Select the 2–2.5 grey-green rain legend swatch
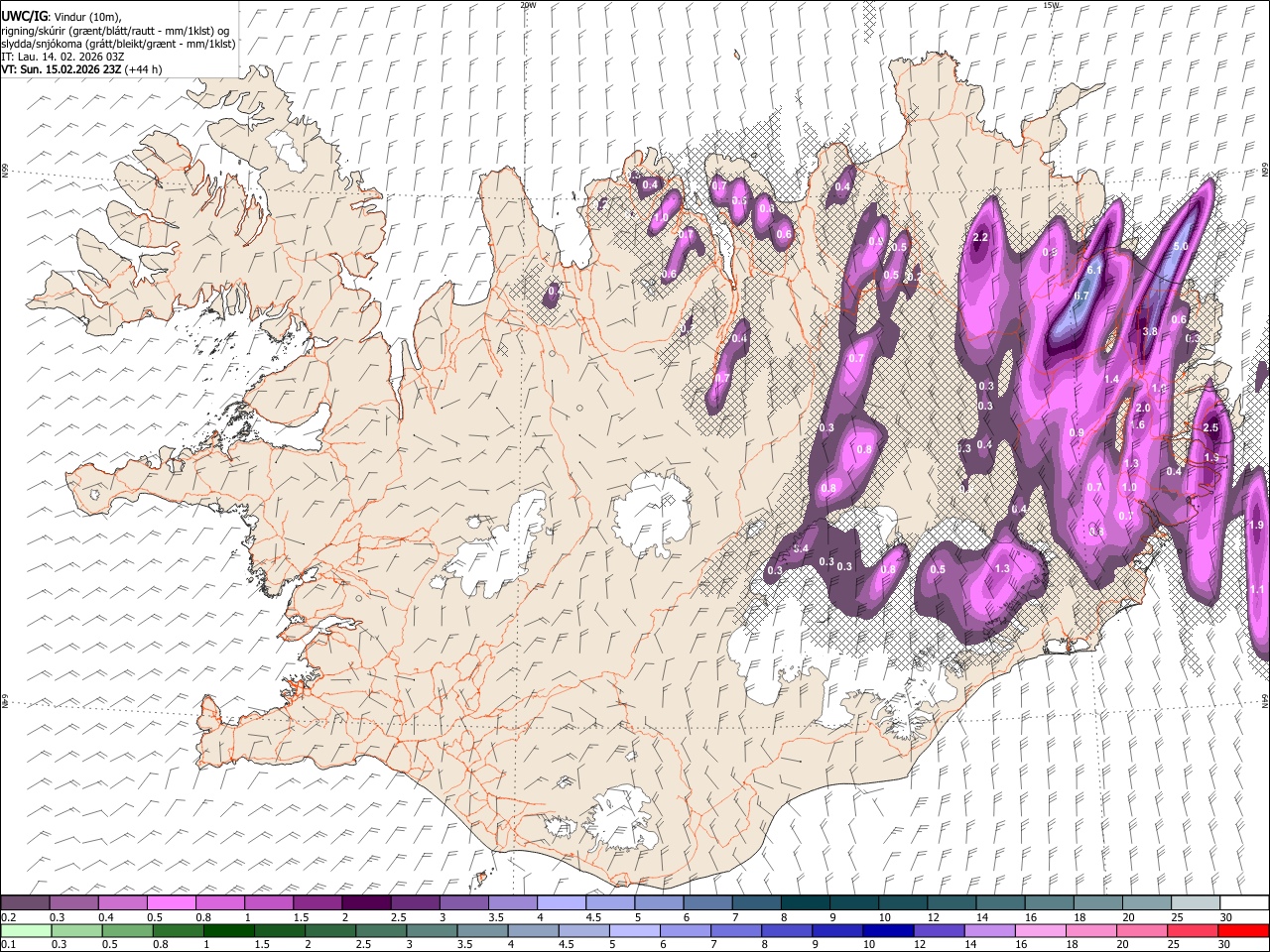Screen dimensions: 1270x952 coord(330,930)
